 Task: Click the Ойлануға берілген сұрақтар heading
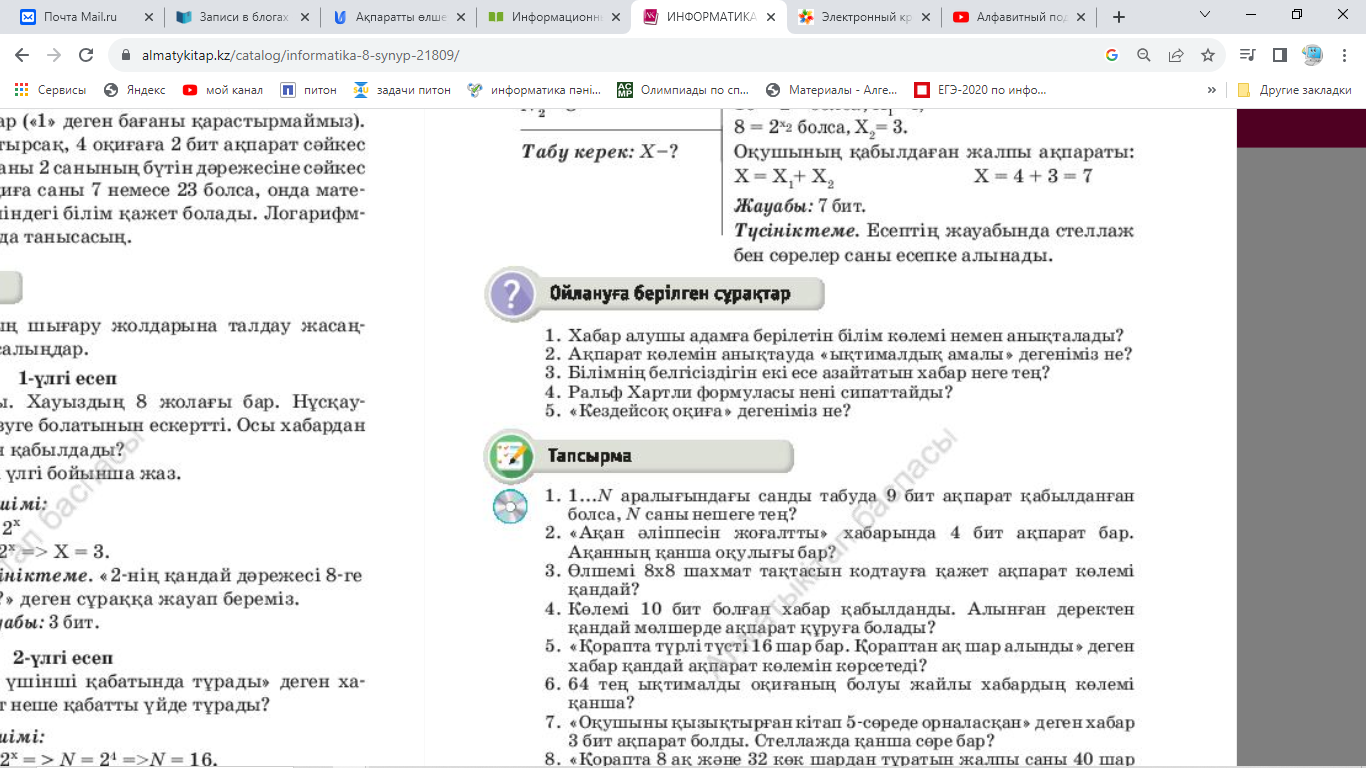[x=670, y=294]
